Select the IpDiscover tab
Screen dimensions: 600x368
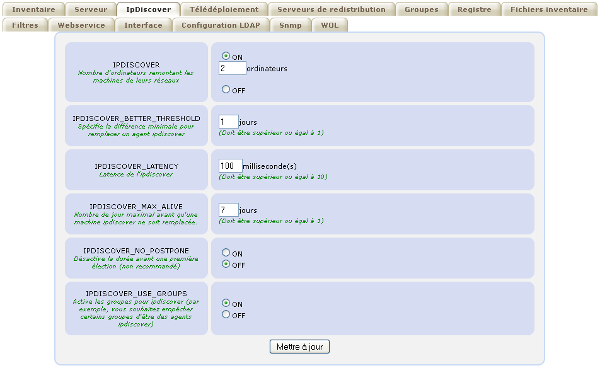148,10
